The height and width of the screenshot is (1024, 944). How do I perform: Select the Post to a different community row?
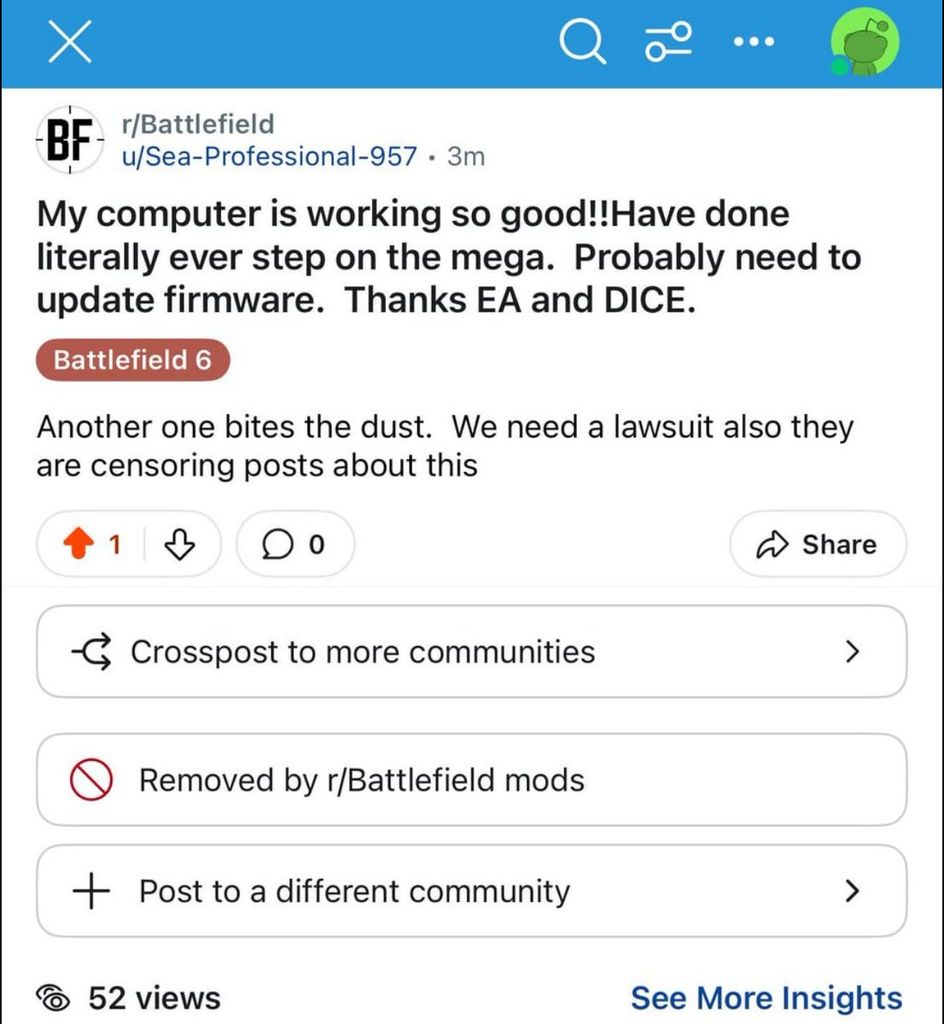(400, 890)
